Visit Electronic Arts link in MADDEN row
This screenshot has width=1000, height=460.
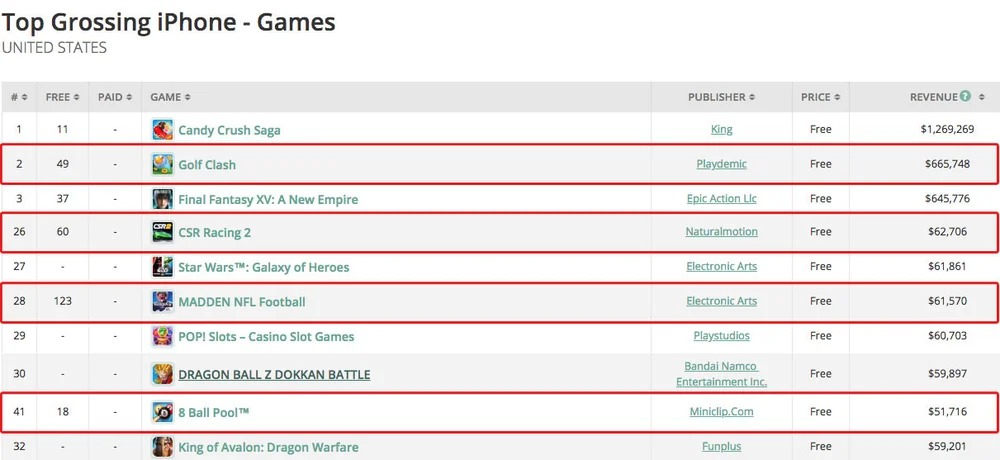pos(721,301)
